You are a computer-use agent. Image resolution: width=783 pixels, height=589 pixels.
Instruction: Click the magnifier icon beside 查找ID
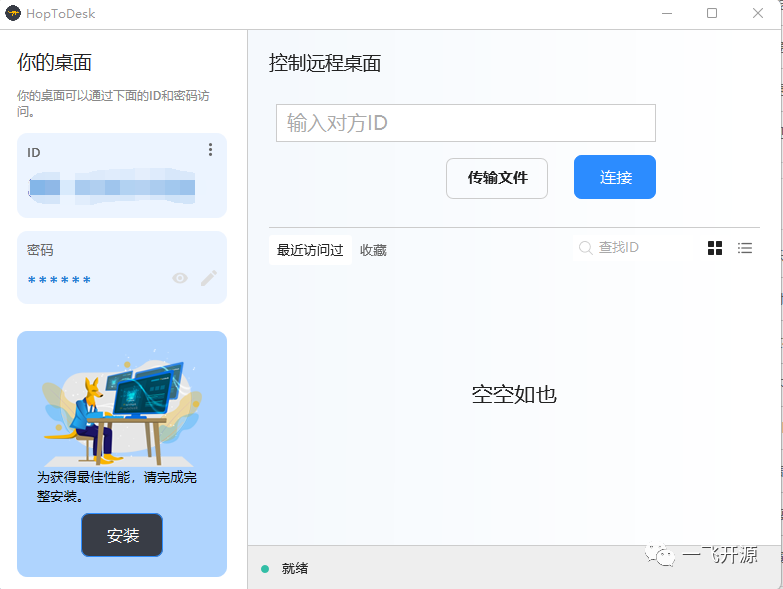tap(586, 247)
